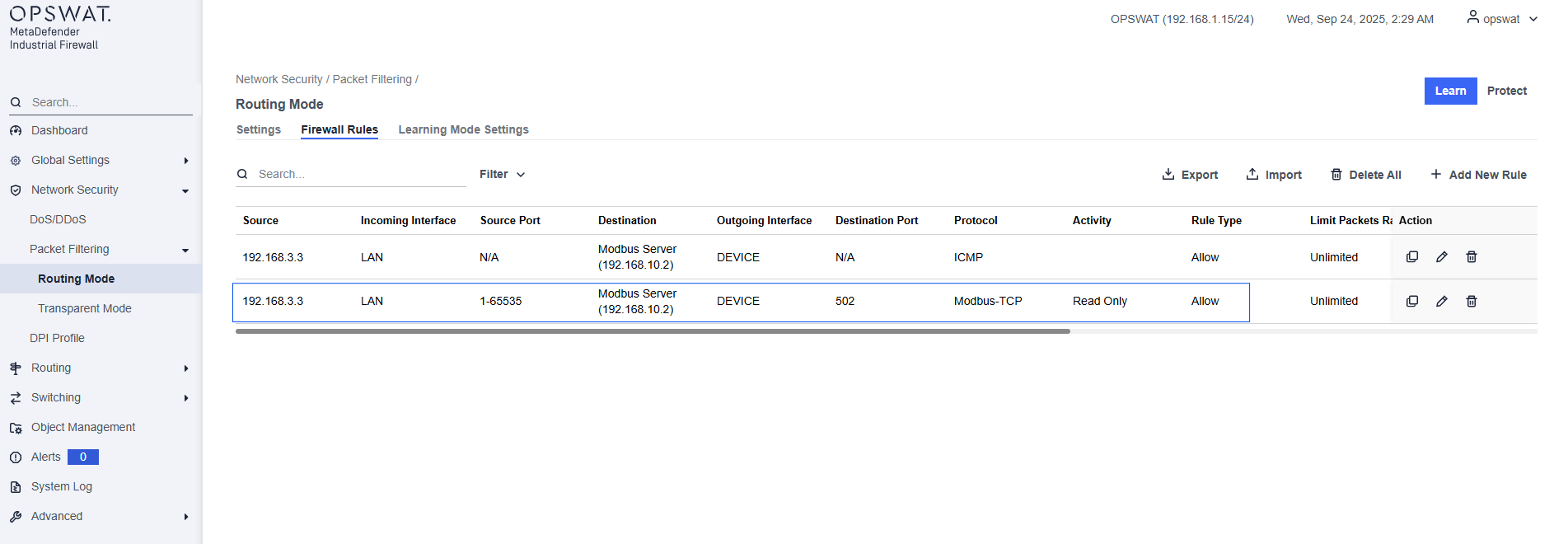Click the copy icon for the ICMP rule
Image resolution: width=1568 pixels, height=544 pixels.
point(1411,257)
